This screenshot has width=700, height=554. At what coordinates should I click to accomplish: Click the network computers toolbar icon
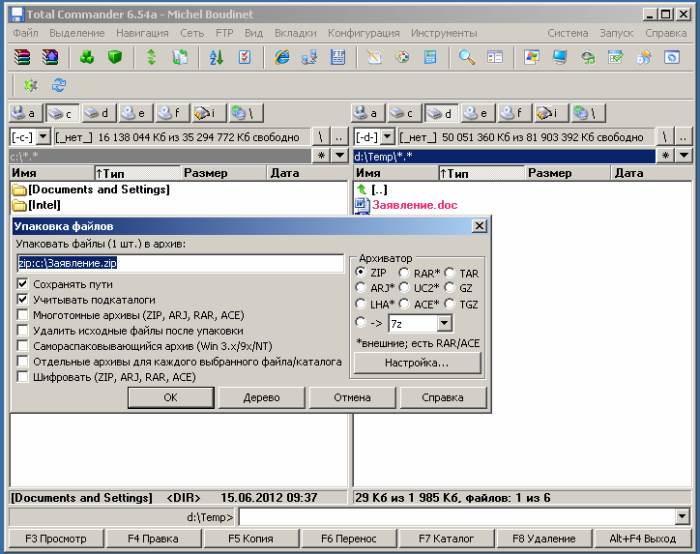tap(310, 57)
